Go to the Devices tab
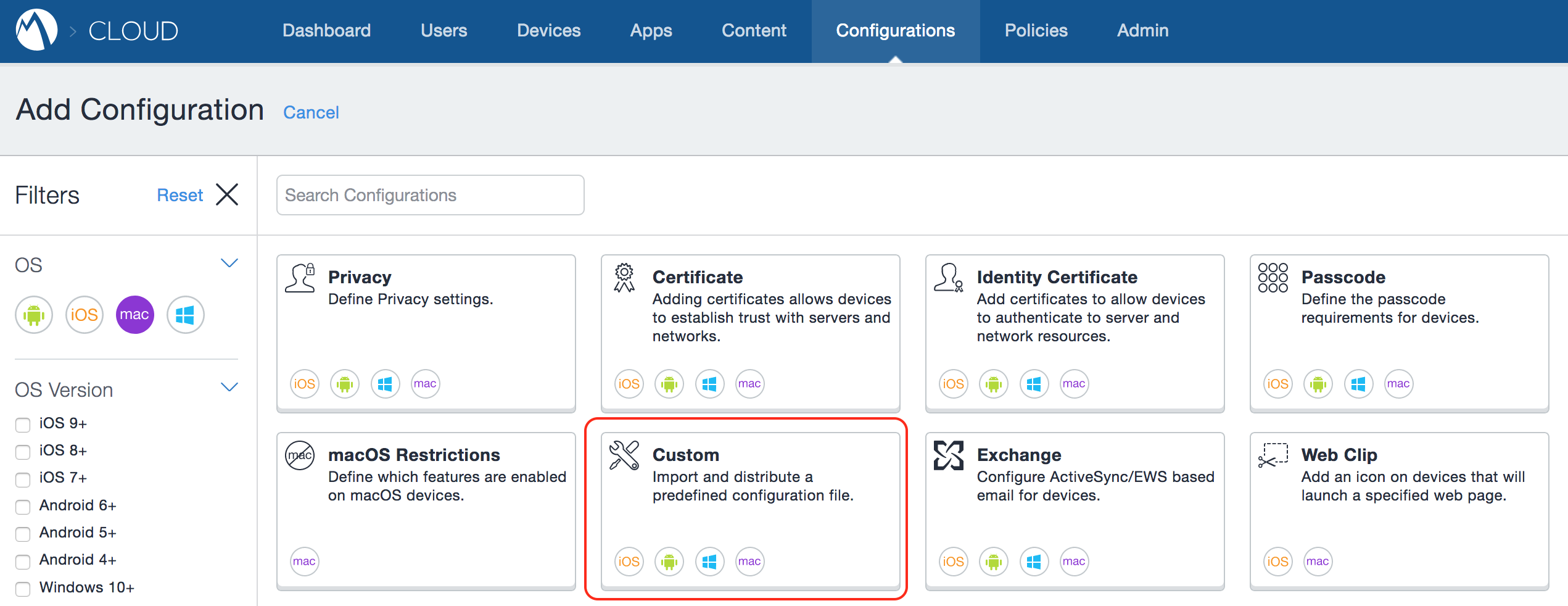 (x=548, y=30)
